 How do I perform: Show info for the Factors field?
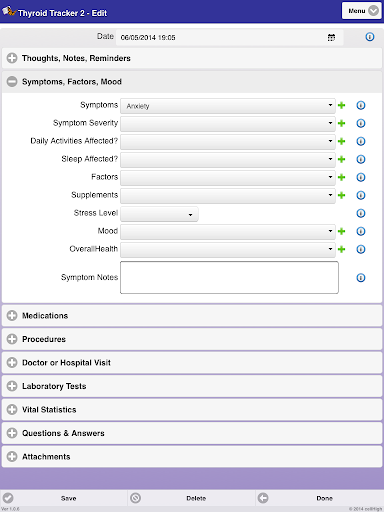pos(361,177)
